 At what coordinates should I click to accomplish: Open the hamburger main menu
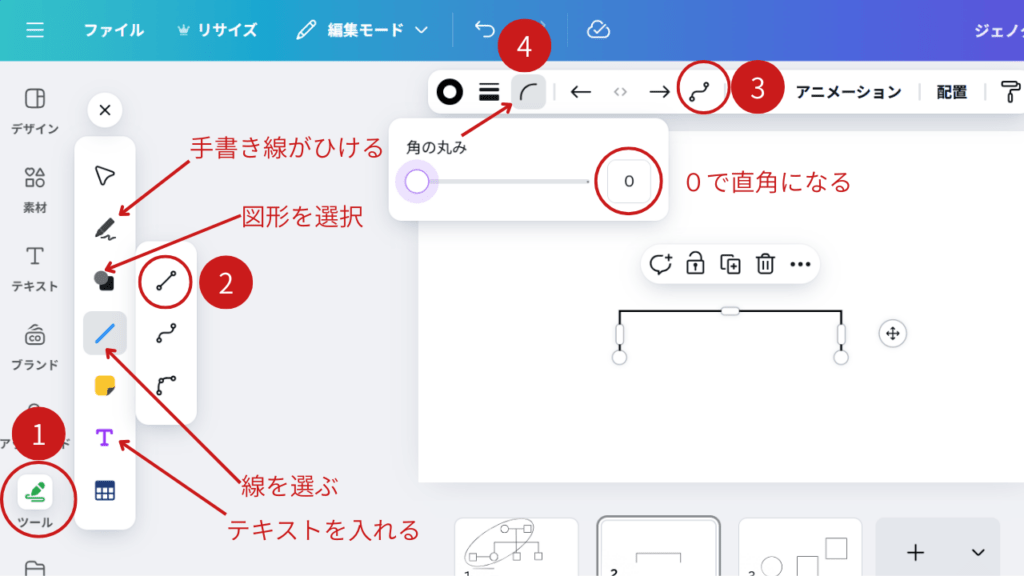click(x=35, y=30)
